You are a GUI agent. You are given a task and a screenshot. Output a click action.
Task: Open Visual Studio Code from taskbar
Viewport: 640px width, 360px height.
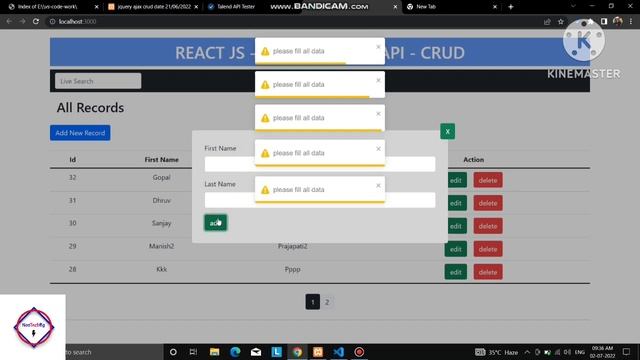click(338, 352)
